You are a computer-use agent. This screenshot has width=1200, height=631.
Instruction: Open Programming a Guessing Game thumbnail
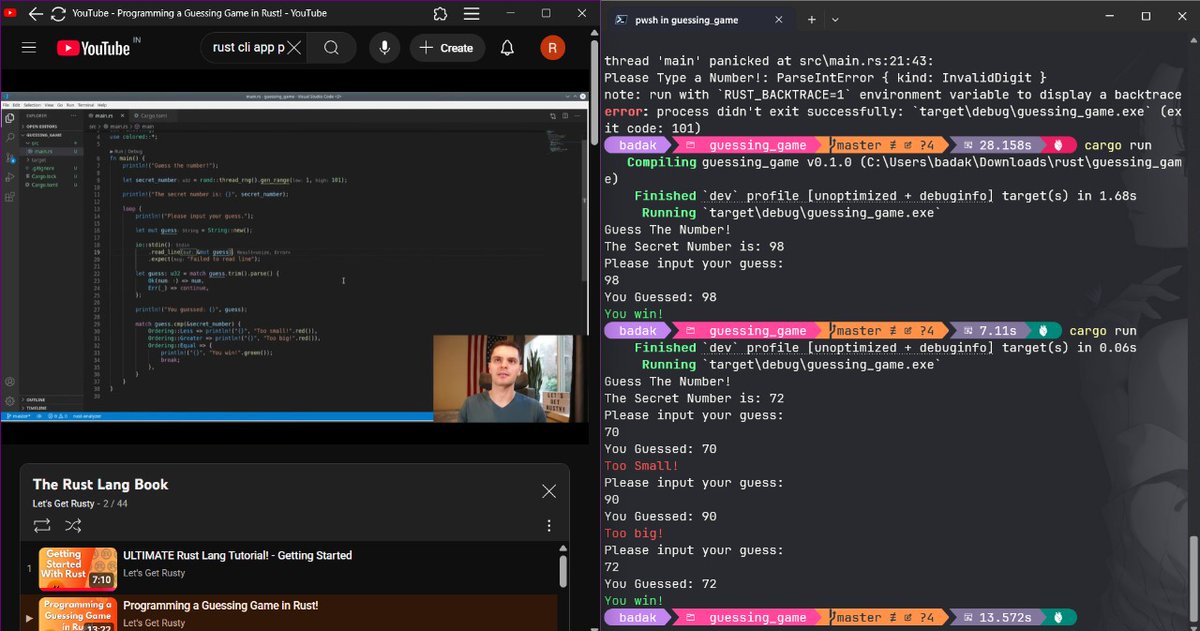pyautogui.click(x=76, y=614)
